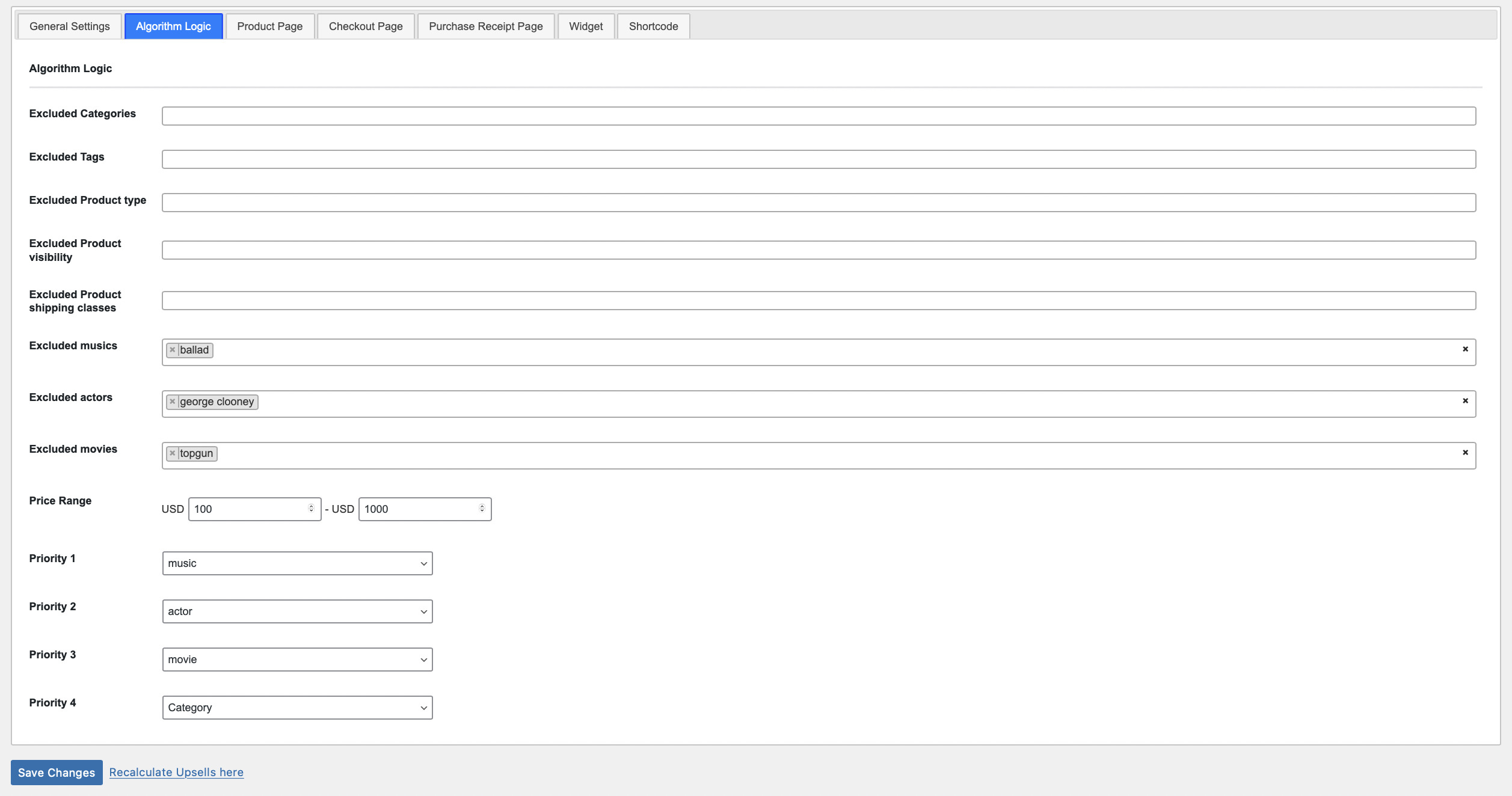The width and height of the screenshot is (1512, 796).
Task: Select the Algorithm Logic tab
Action: tap(173, 26)
